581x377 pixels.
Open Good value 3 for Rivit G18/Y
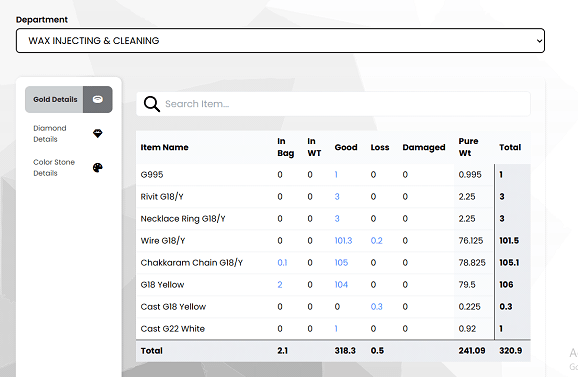(337, 196)
